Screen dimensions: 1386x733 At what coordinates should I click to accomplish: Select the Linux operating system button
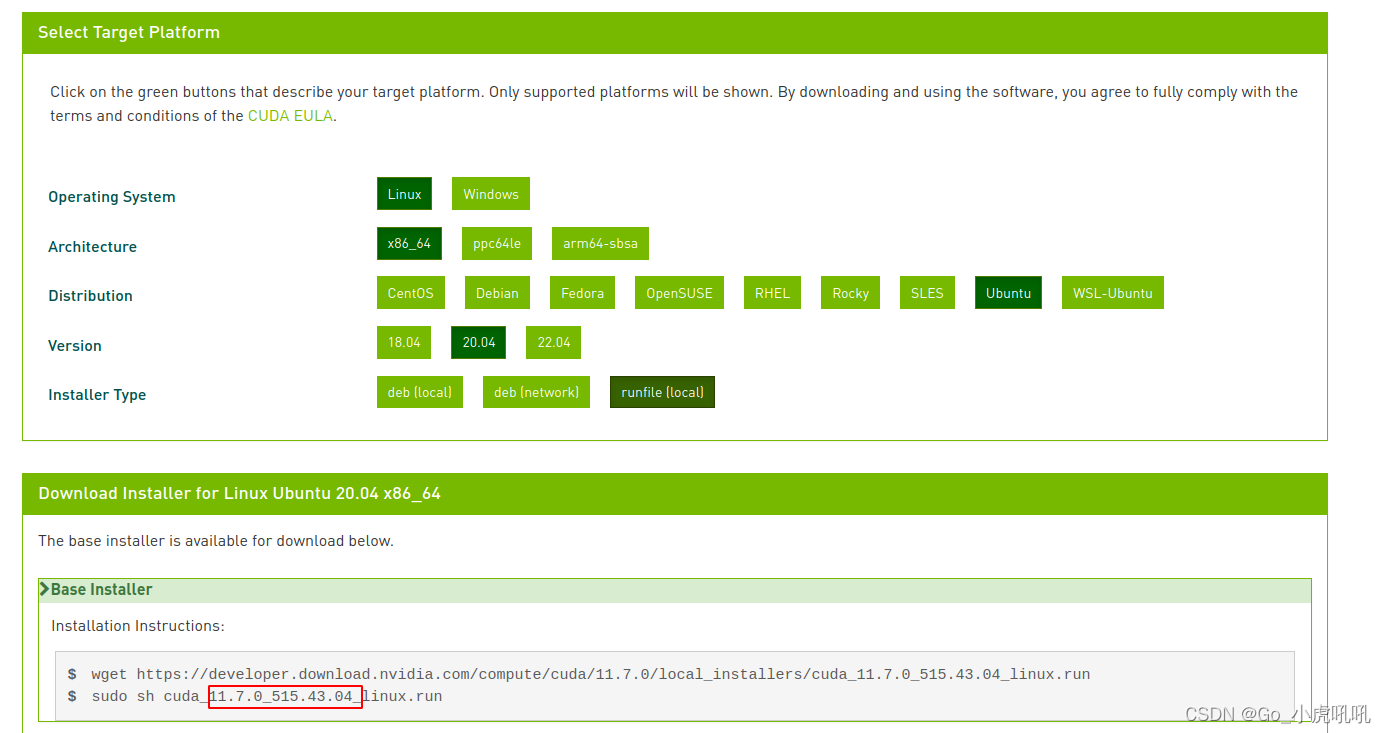coord(404,194)
